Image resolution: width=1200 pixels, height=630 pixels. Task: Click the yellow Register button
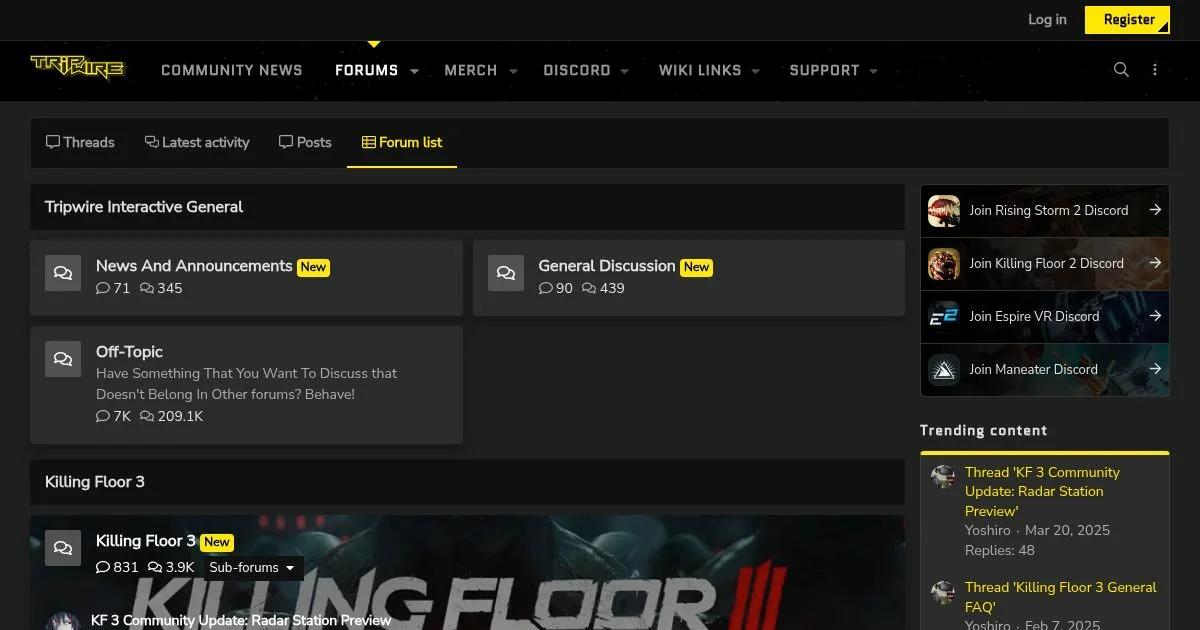coord(1127,19)
